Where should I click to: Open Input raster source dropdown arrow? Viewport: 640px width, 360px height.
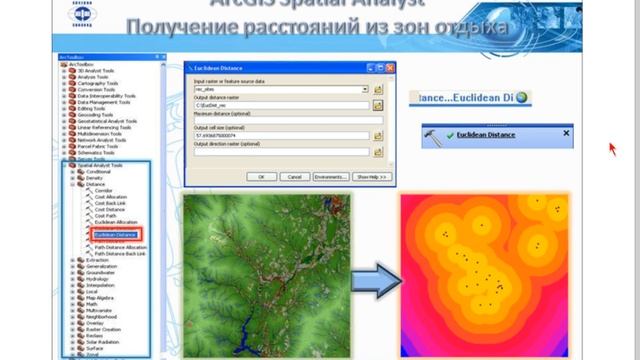[365, 89]
